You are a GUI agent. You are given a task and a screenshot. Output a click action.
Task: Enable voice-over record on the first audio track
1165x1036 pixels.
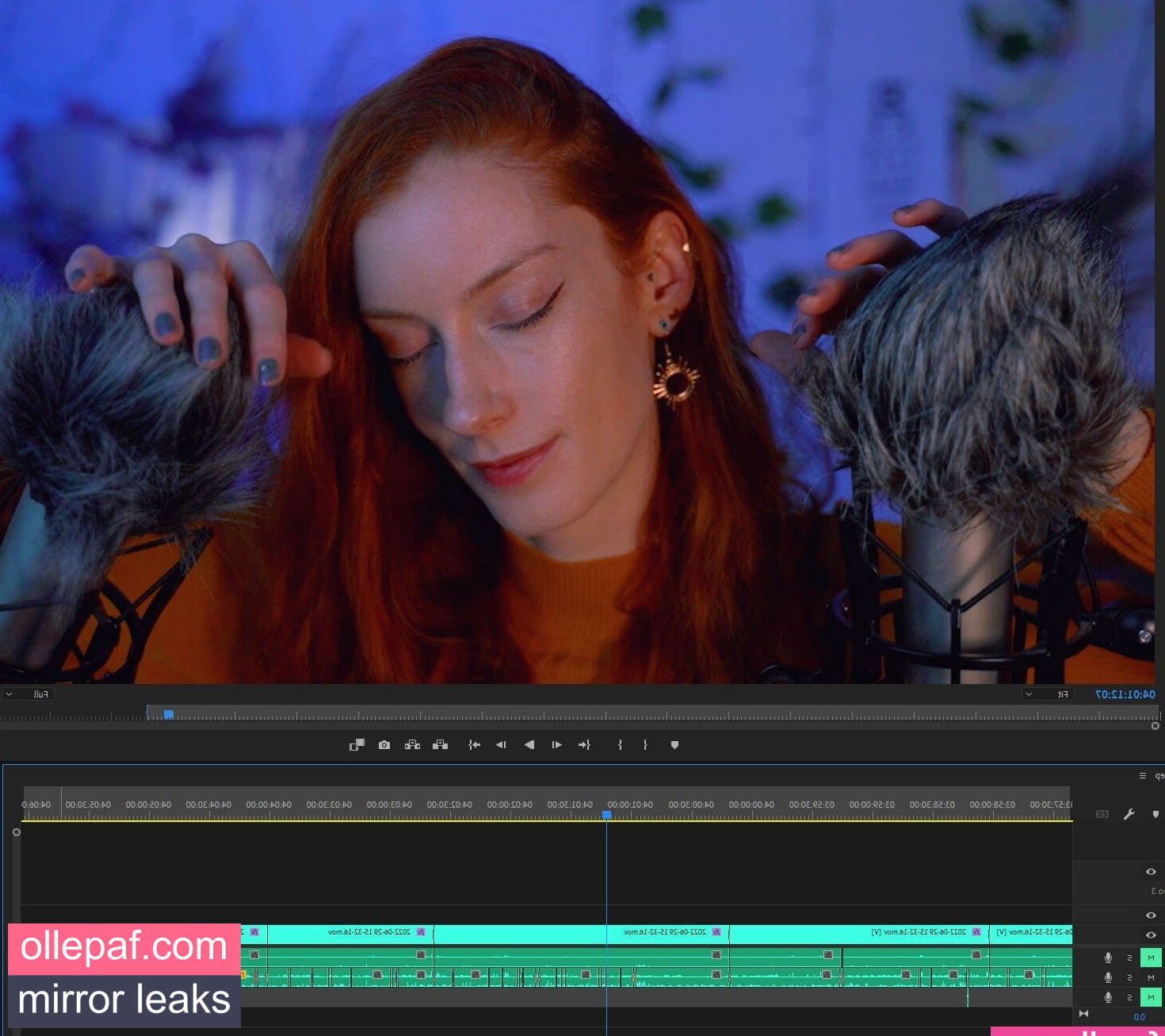(1108, 958)
